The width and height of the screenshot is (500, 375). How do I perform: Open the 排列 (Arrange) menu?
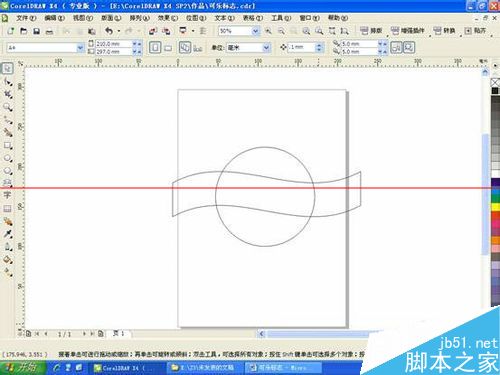coord(139,18)
